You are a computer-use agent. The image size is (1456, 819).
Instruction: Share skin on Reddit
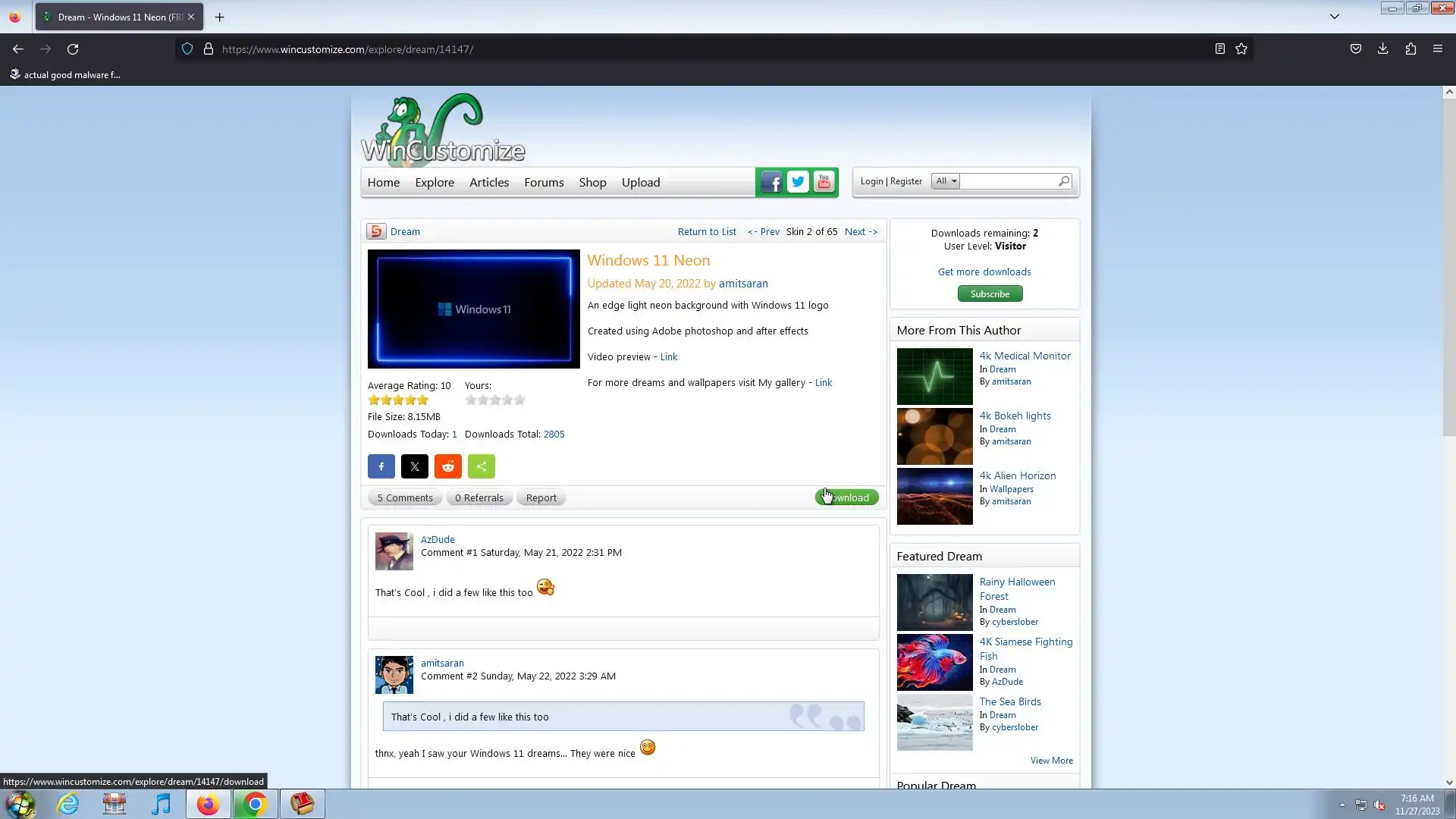[447, 466]
